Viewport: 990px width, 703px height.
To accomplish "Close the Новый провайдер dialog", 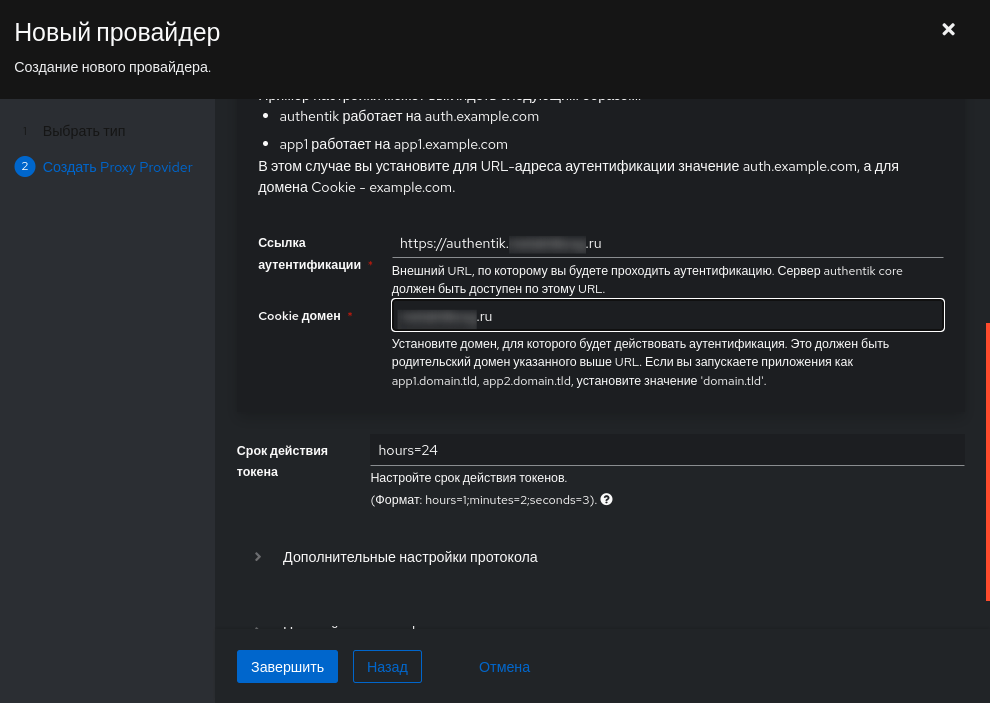I will tap(948, 29).
